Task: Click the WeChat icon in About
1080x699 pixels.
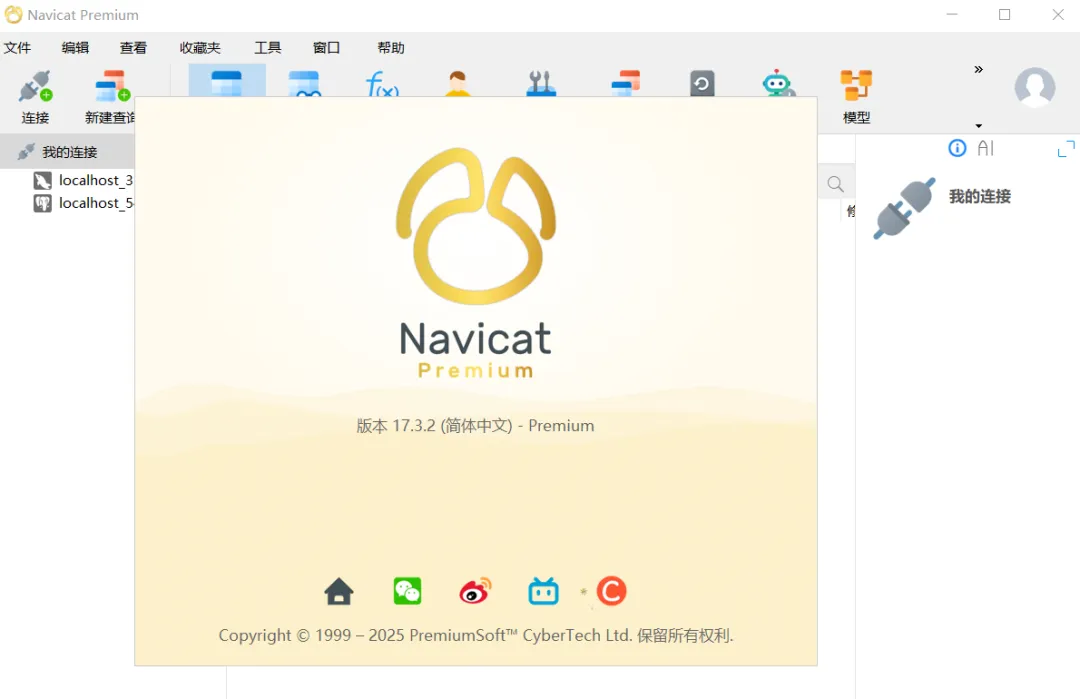Action: (407, 592)
